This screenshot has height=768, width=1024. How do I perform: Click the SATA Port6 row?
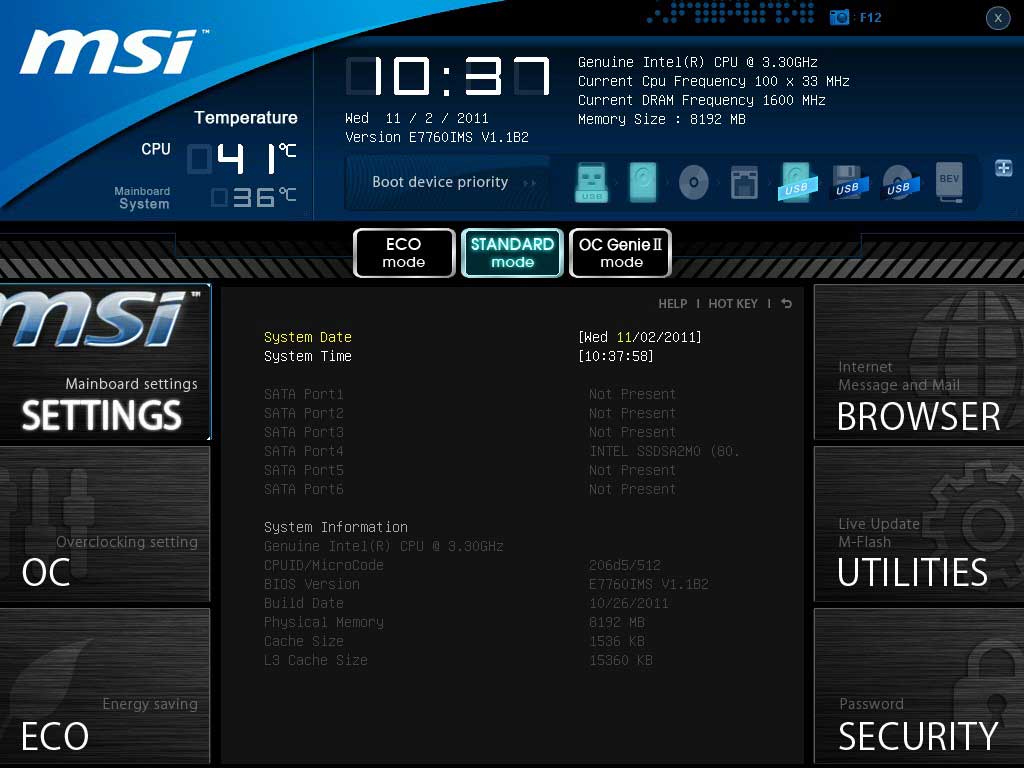point(470,488)
